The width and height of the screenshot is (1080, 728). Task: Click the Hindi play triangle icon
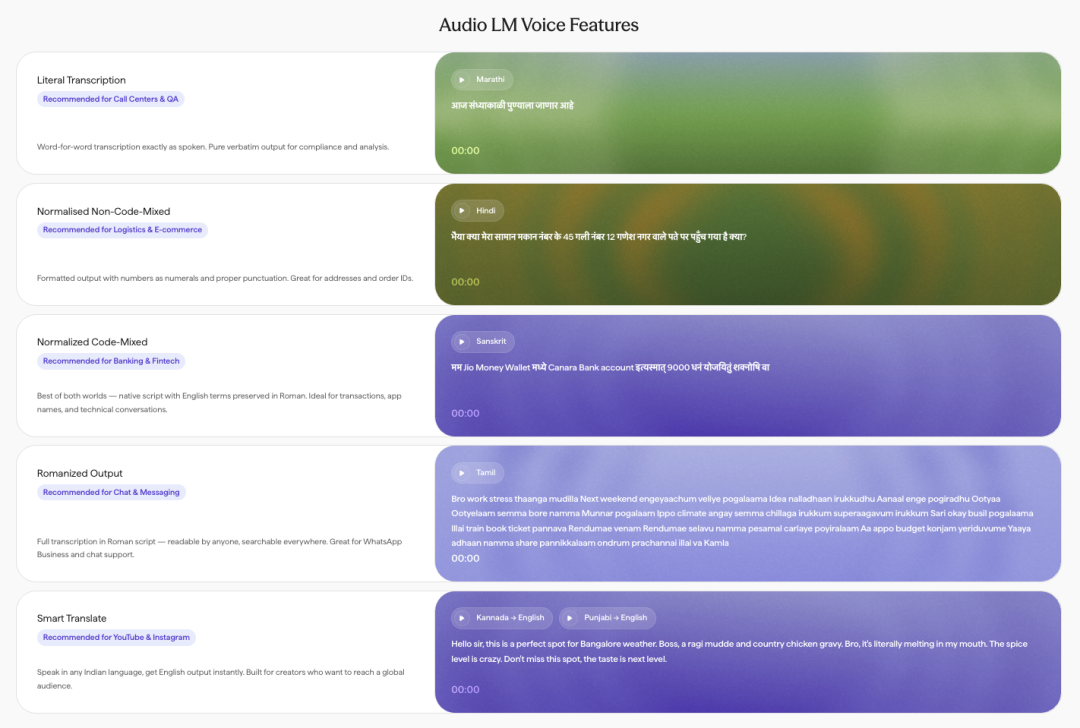pos(461,211)
